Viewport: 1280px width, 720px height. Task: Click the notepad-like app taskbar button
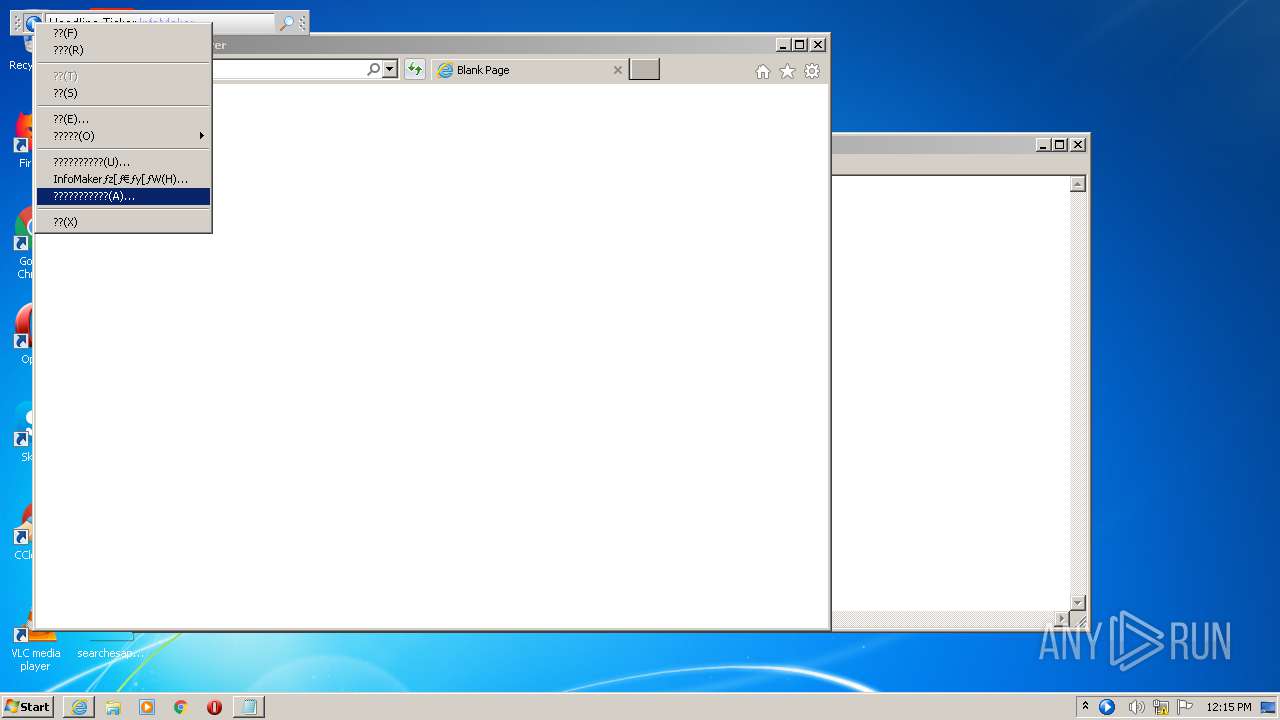[249, 707]
